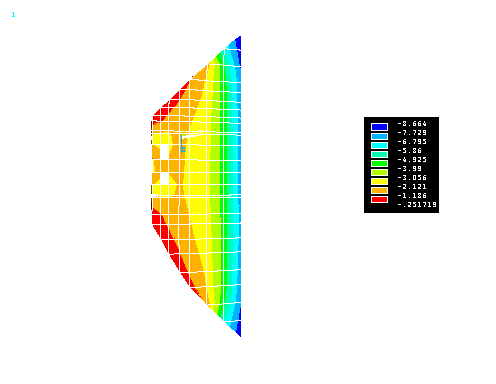This screenshot has width=496, height=384.
Task: Click the yellow legend color box
Action: 379,182
